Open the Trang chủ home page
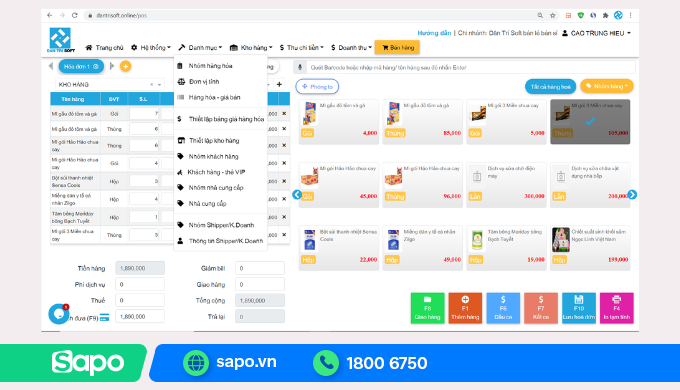 (x=104, y=48)
